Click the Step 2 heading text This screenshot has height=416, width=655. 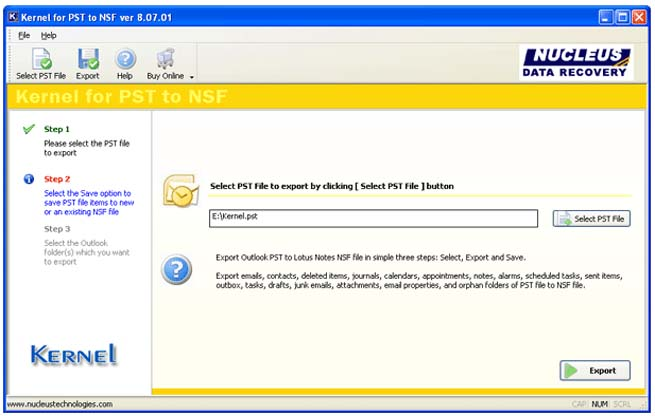57,179
